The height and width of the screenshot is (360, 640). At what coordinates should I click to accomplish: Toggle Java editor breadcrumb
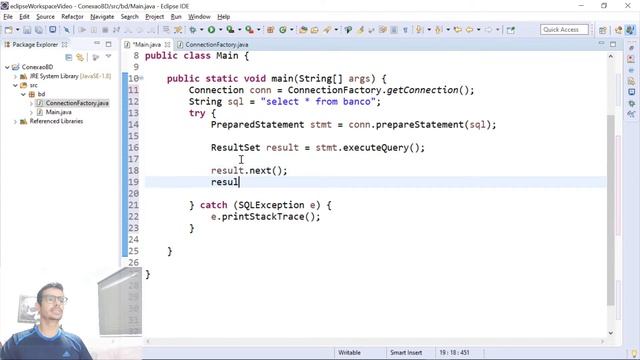coord(348,30)
